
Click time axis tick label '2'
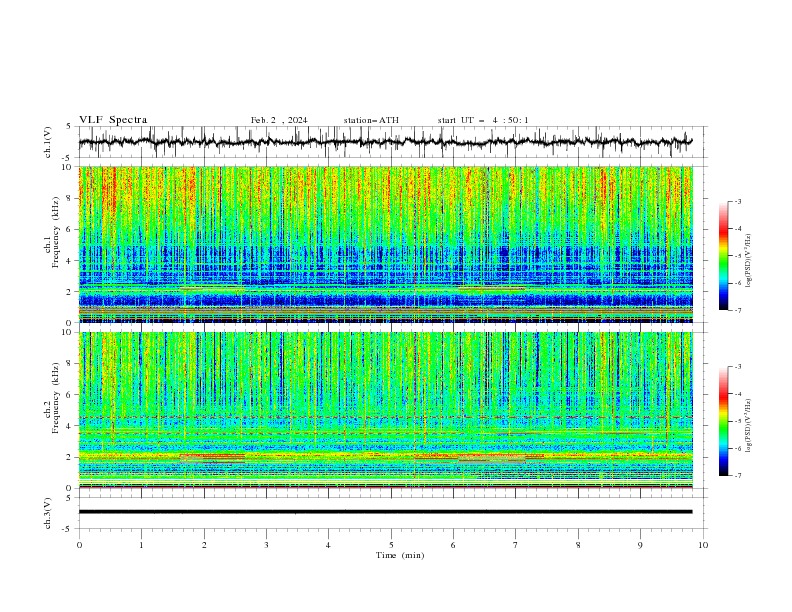tap(204, 545)
